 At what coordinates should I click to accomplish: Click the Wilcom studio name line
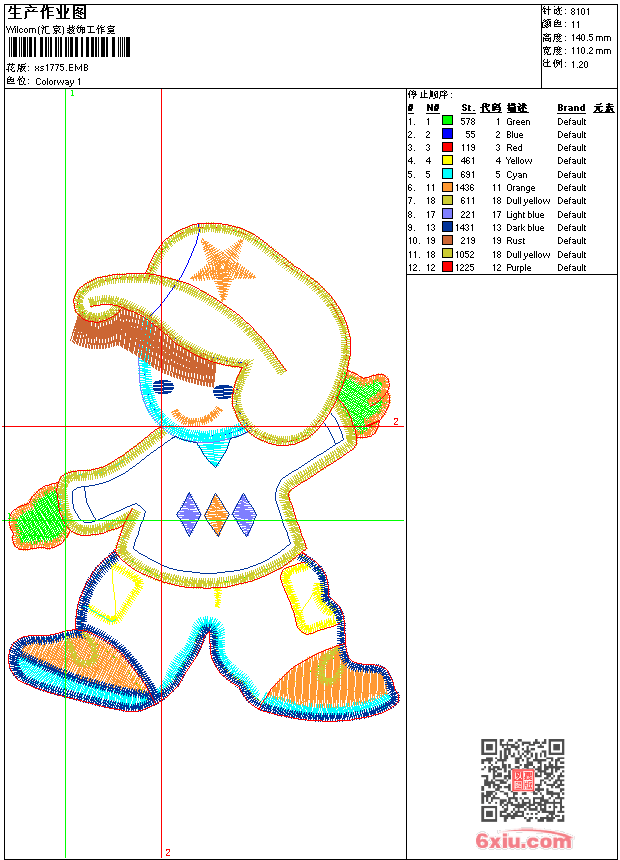tap(61, 30)
